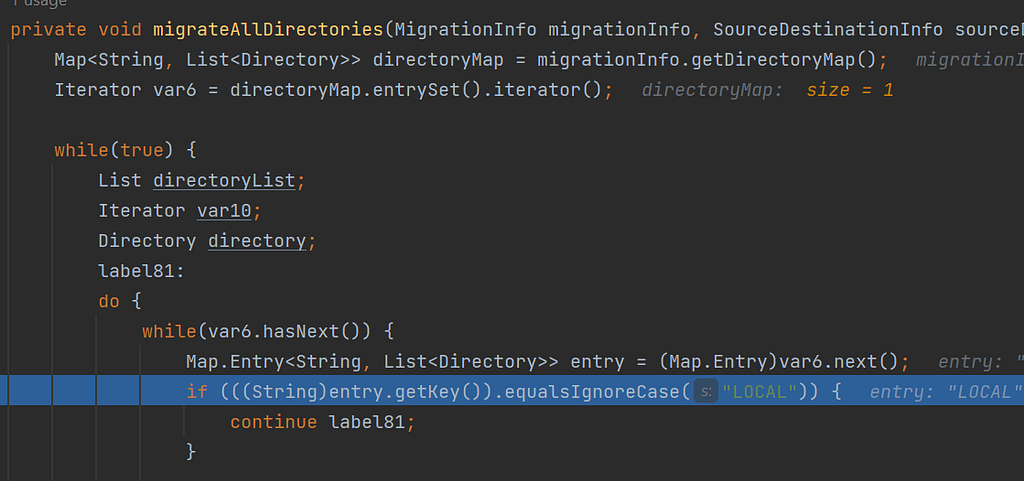Click the SourceDestinationInfo parameter type
This screenshot has width=1024, height=481.
[827, 29]
